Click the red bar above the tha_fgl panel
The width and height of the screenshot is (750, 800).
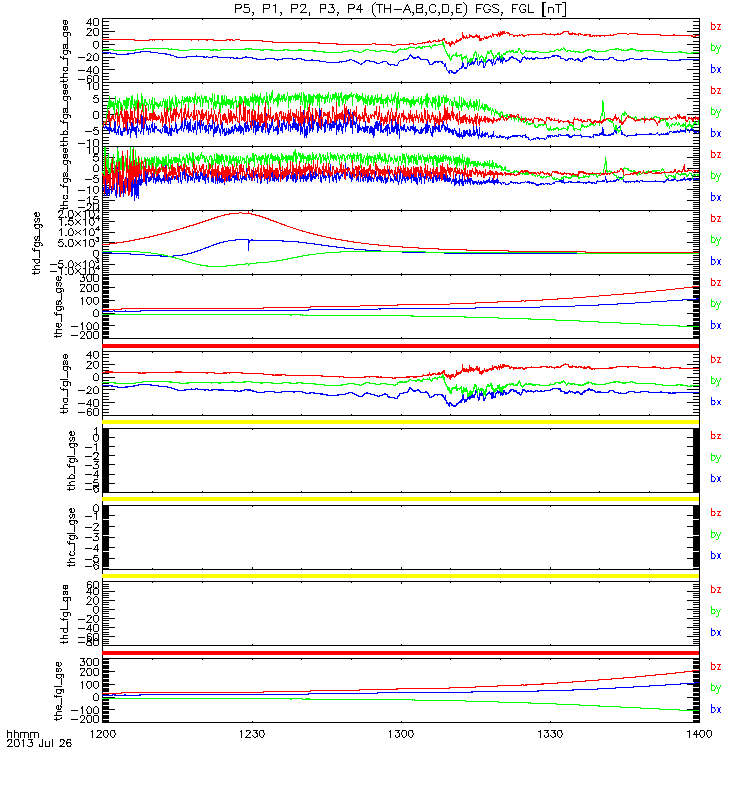(401, 346)
